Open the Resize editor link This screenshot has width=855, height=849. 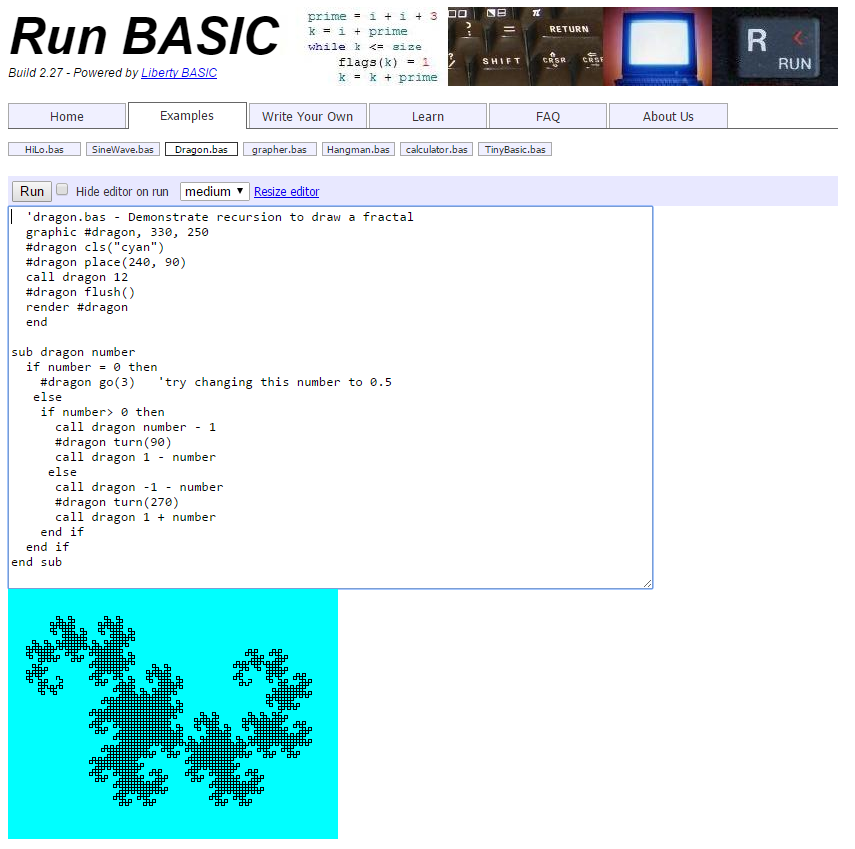(288, 191)
